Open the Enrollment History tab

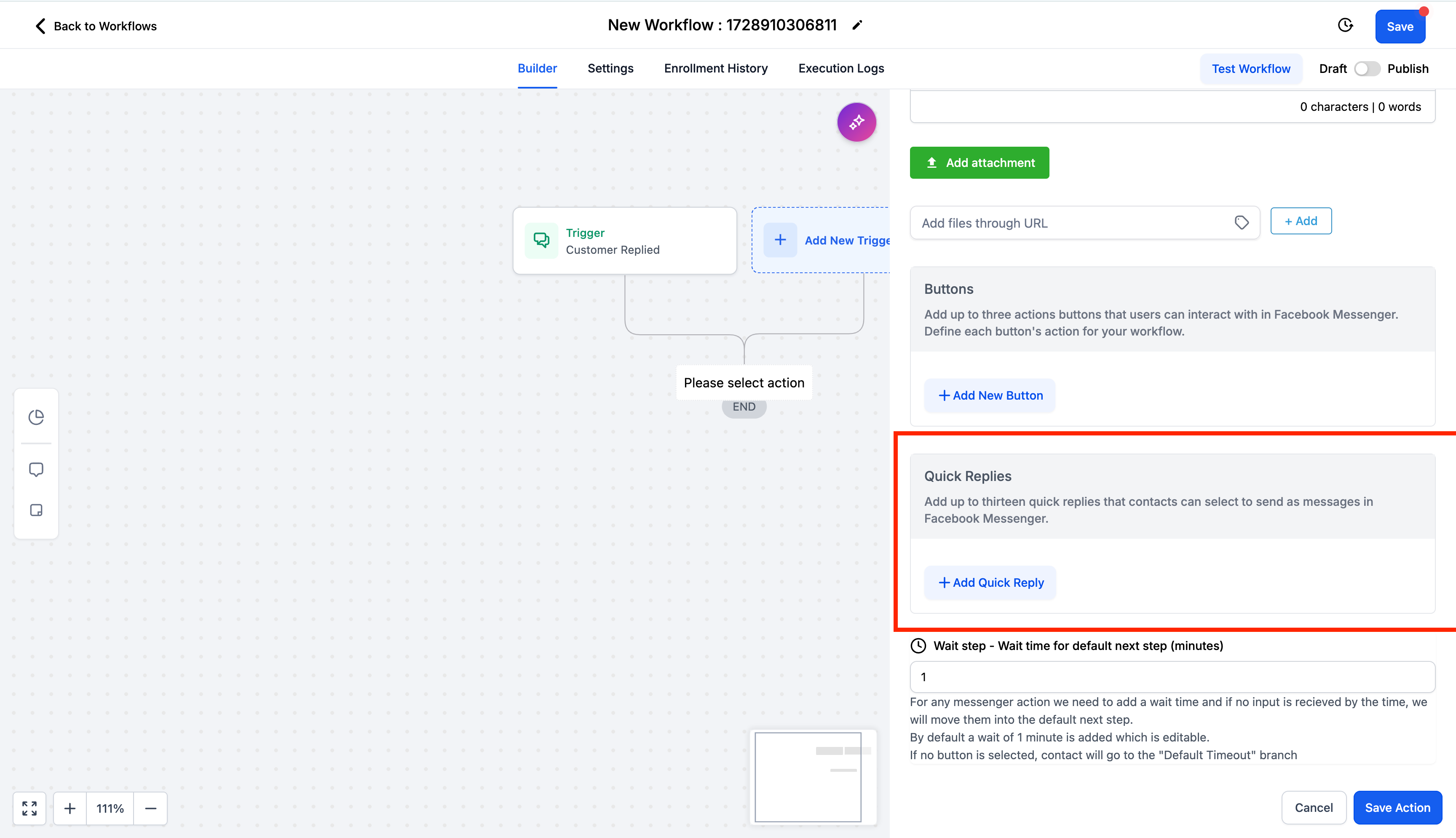pos(715,68)
